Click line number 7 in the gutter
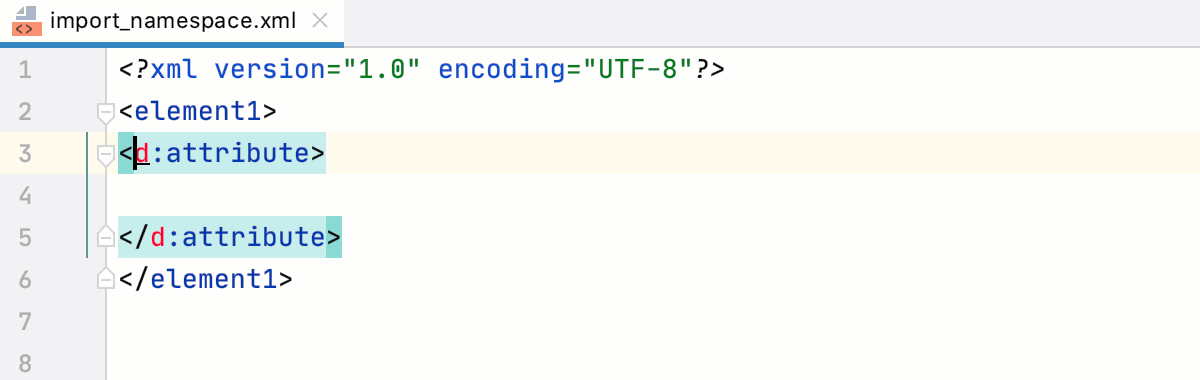 click(x=25, y=322)
